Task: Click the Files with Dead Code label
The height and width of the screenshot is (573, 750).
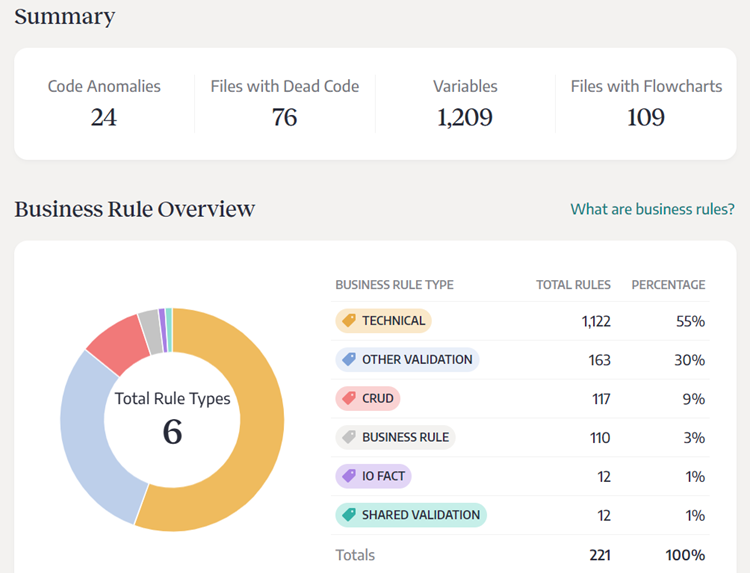Action: [285, 86]
